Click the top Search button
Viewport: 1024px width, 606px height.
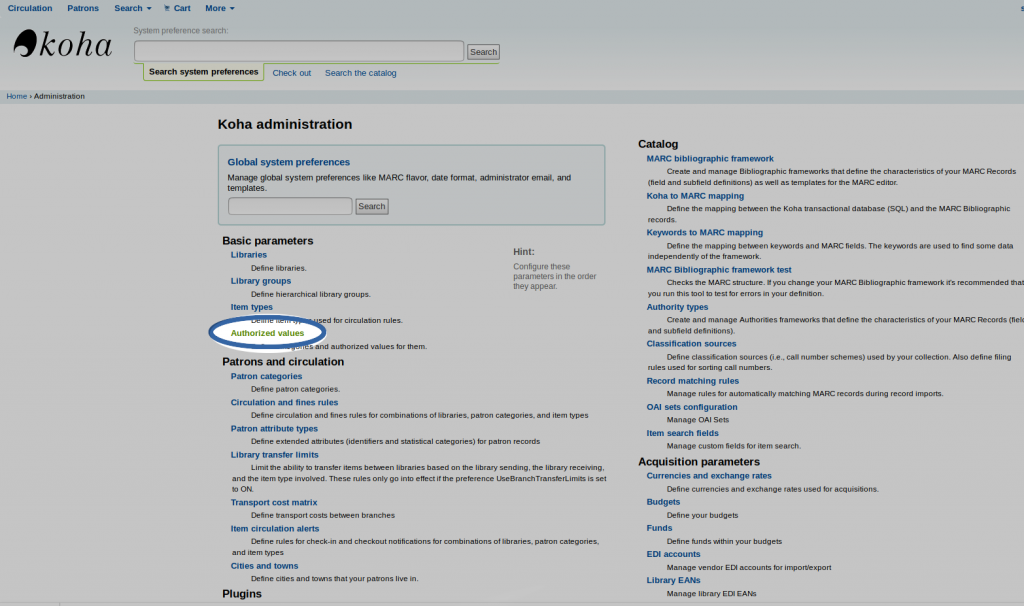click(x=483, y=52)
